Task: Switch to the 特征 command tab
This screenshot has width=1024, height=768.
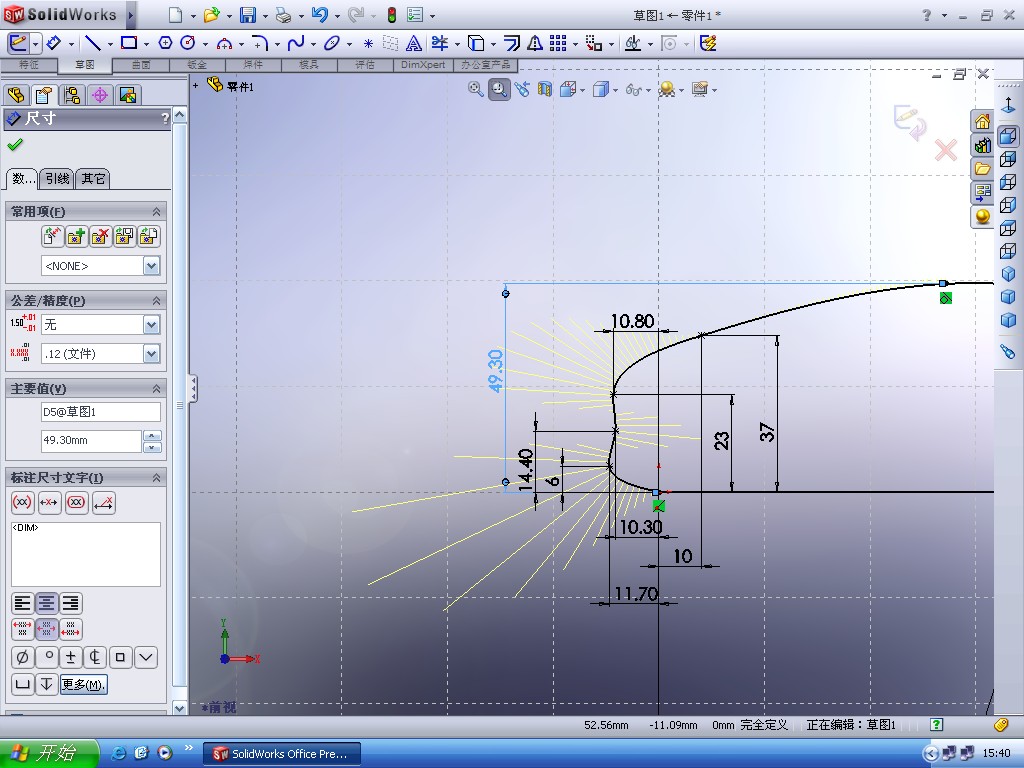Action: click(x=28, y=64)
